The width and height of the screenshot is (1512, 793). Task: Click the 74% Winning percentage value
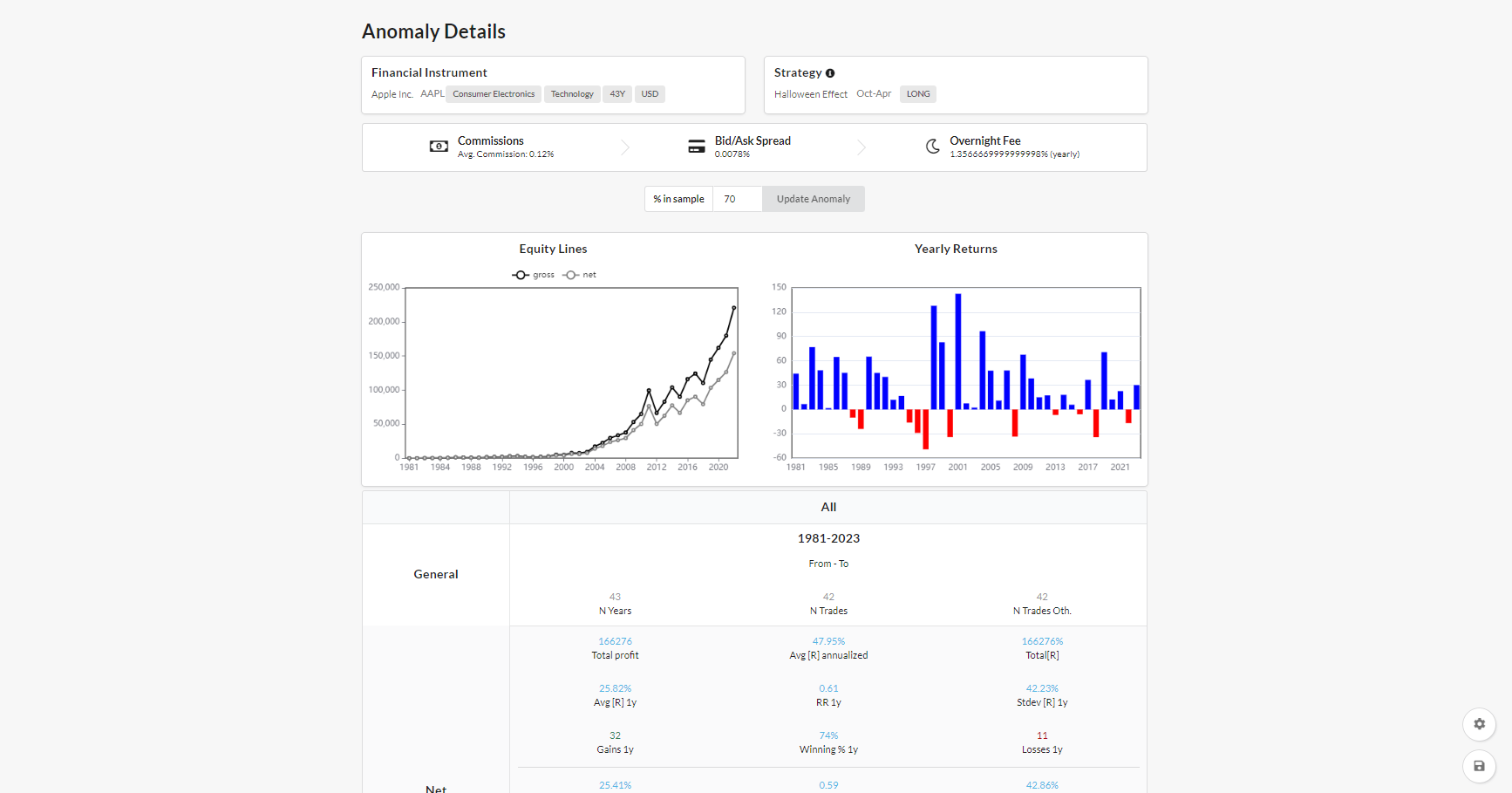pos(828,735)
